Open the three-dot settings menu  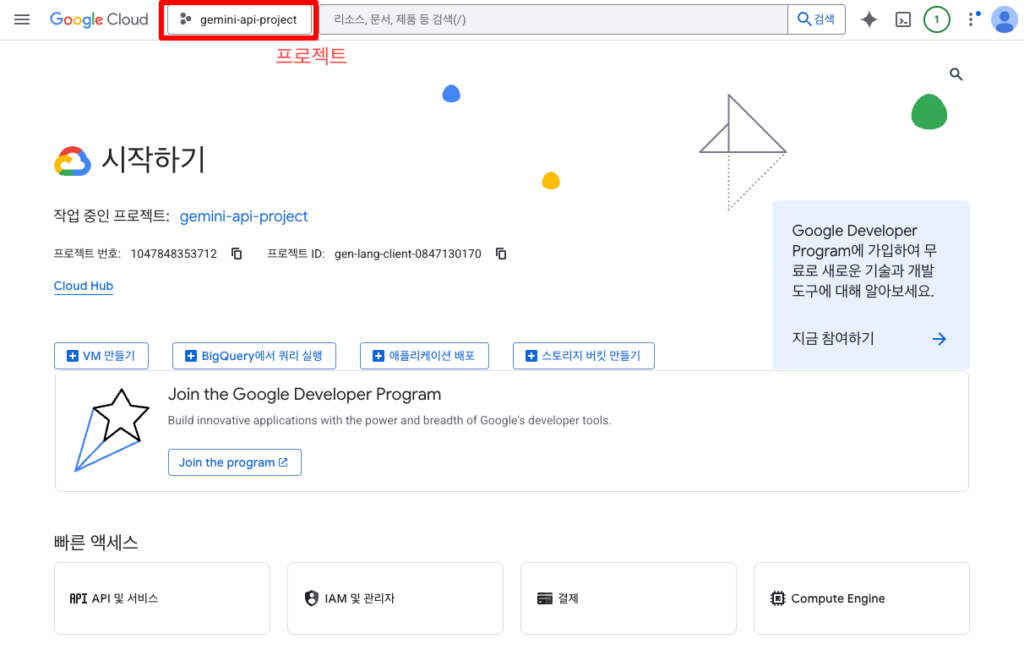[x=971, y=20]
